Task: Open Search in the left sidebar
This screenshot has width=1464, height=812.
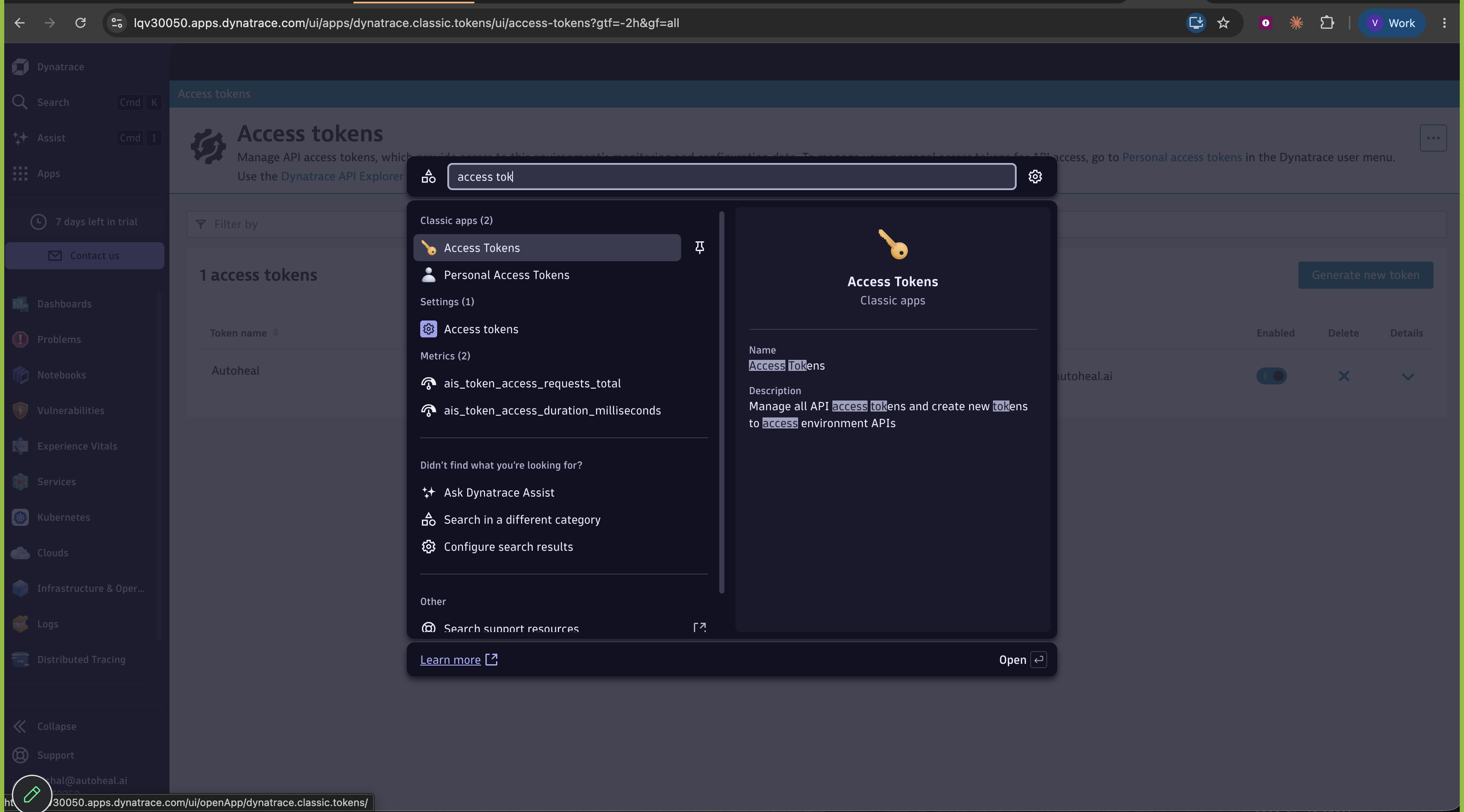Action: [x=85, y=102]
